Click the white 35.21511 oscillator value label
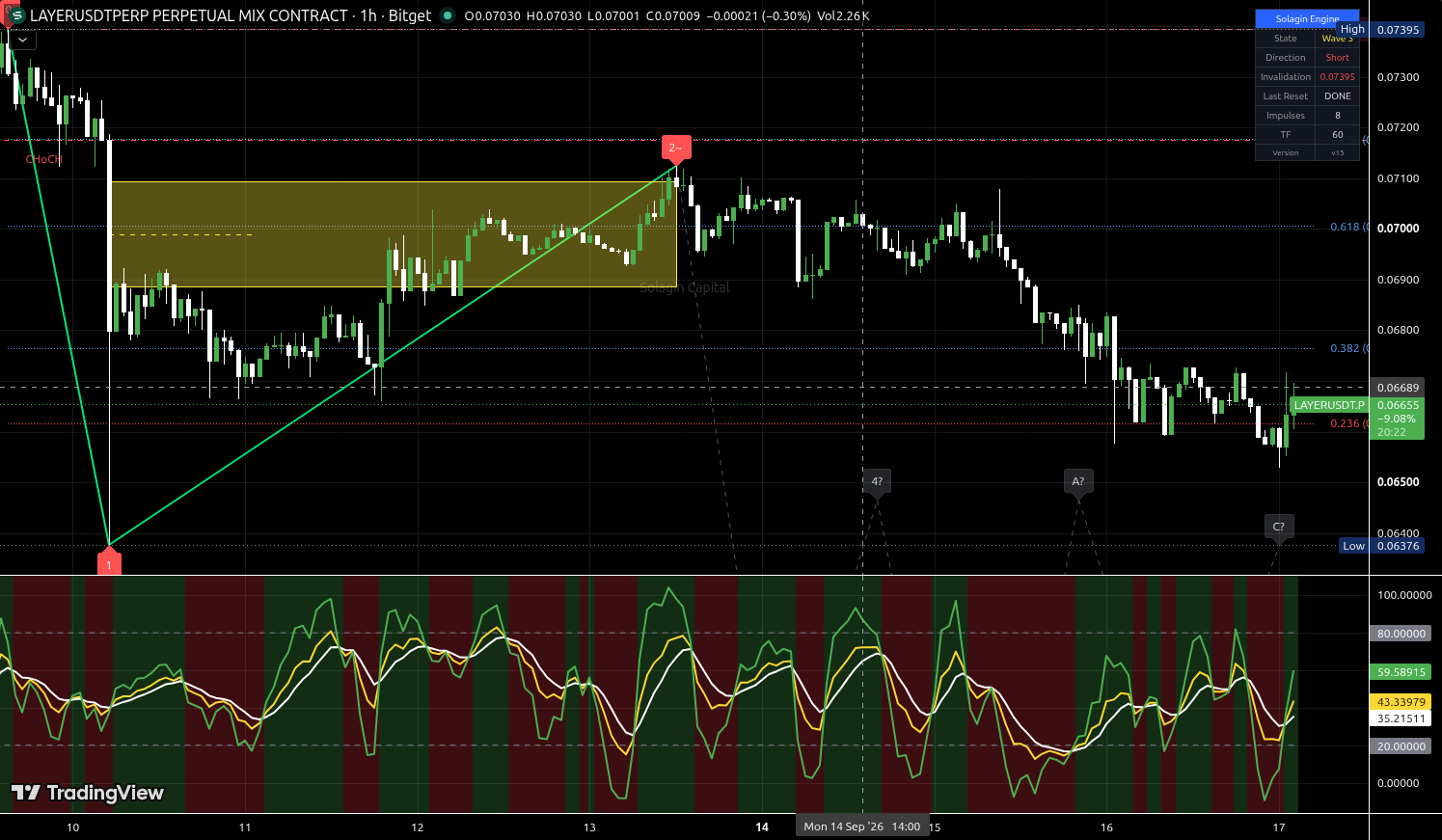Viewport: 1442px width, 840px height. pos(1402,718)
